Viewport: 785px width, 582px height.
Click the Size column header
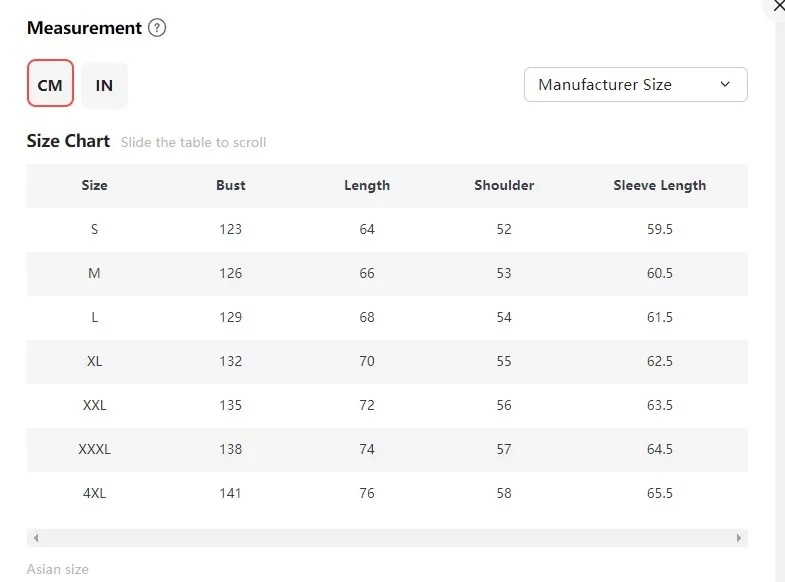(x=95, y=185)
